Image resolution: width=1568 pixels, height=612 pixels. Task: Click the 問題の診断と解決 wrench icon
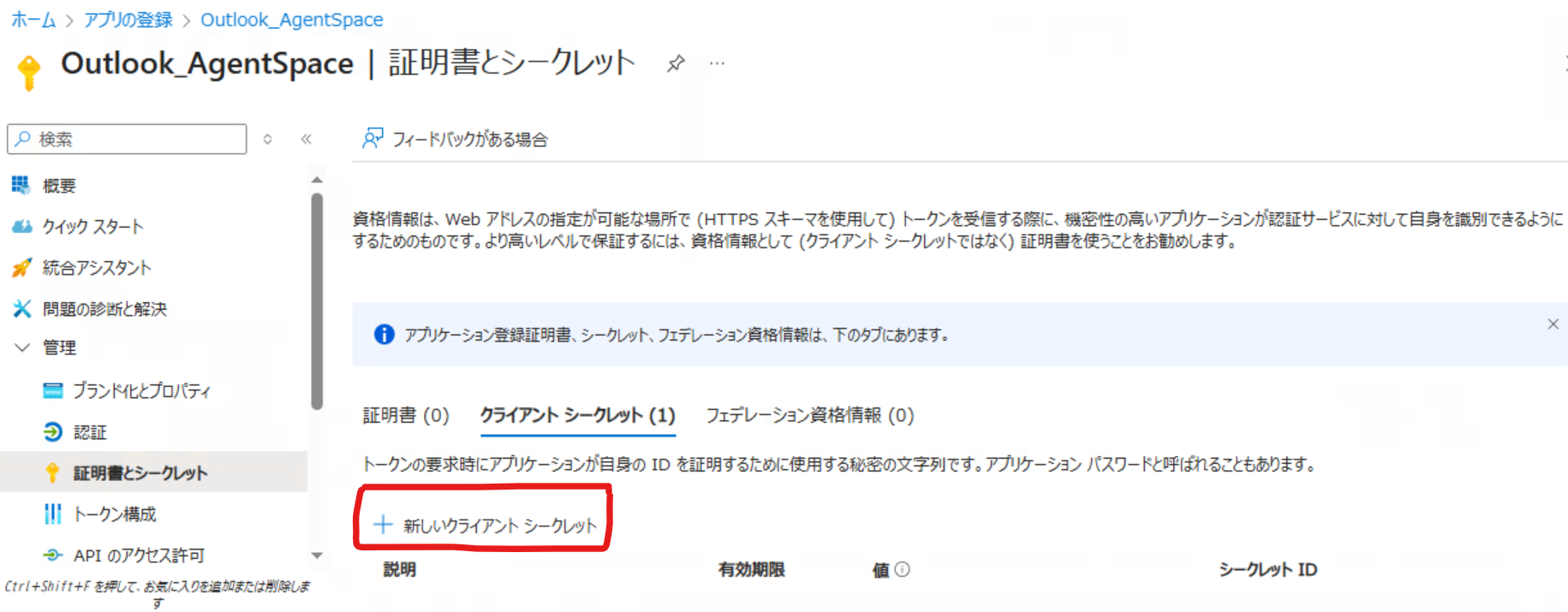[x=21, y=308]
